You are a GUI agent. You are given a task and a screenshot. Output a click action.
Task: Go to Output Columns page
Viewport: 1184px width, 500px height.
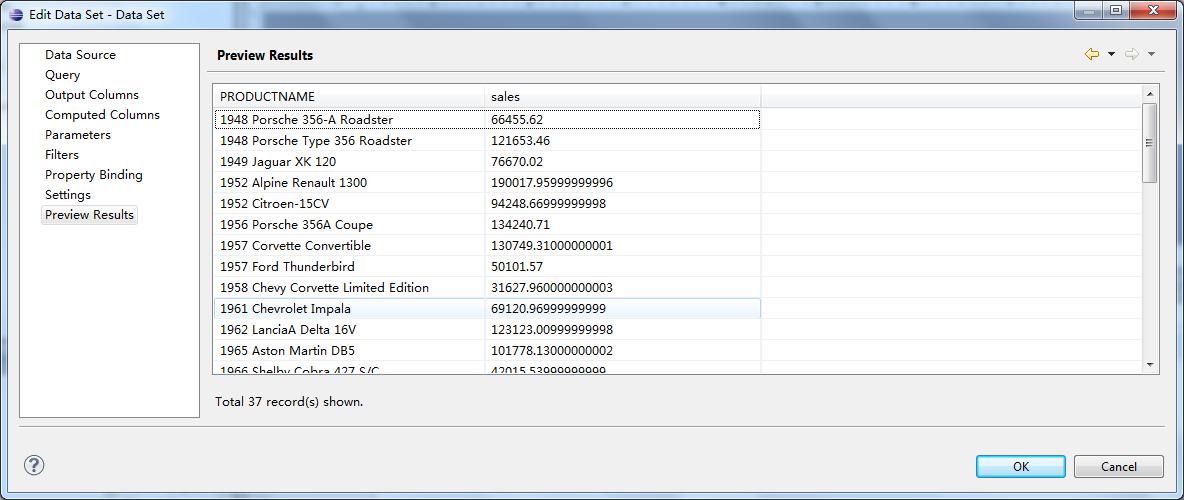91,94
